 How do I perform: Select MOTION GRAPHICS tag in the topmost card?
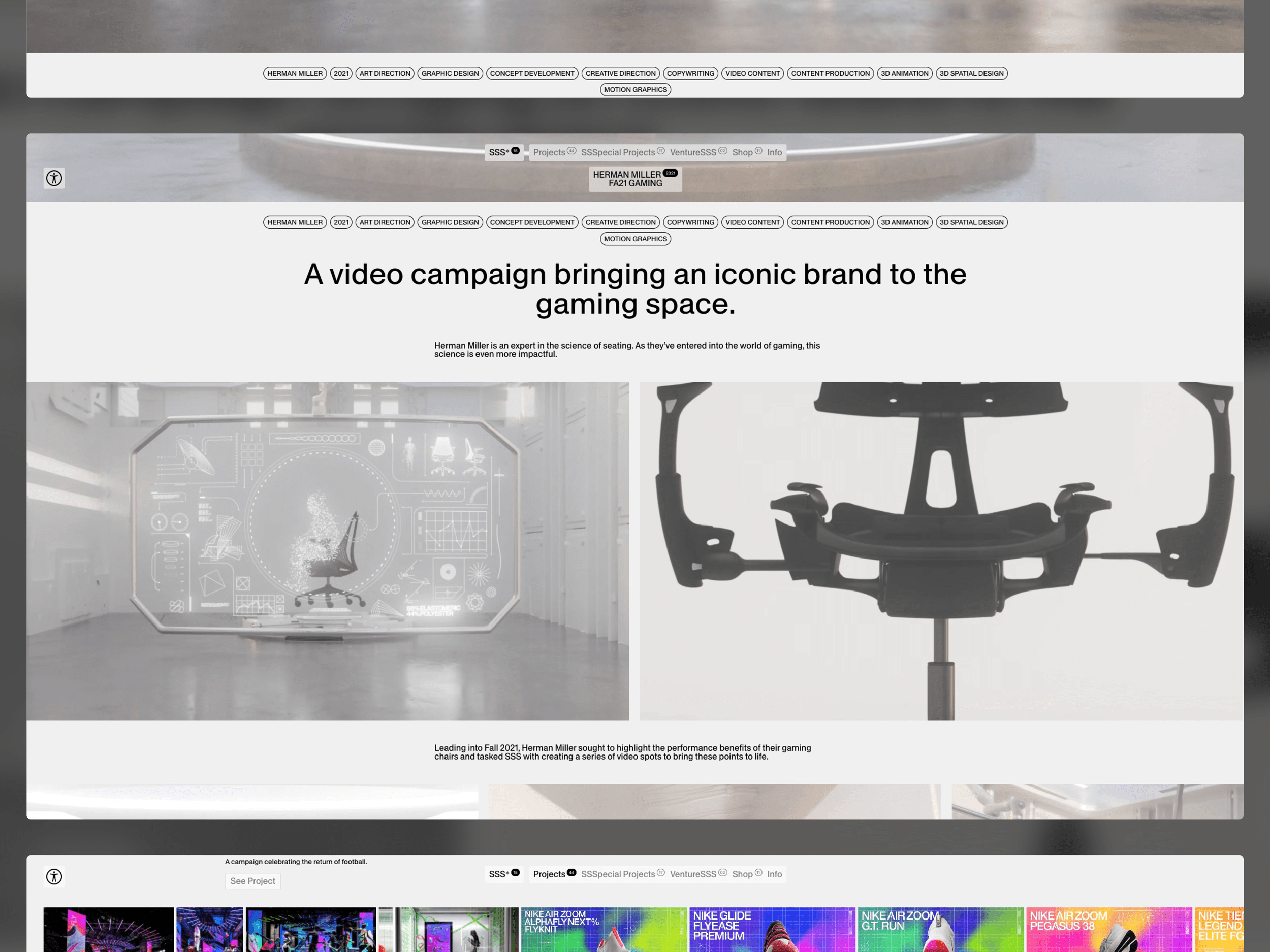635,89
